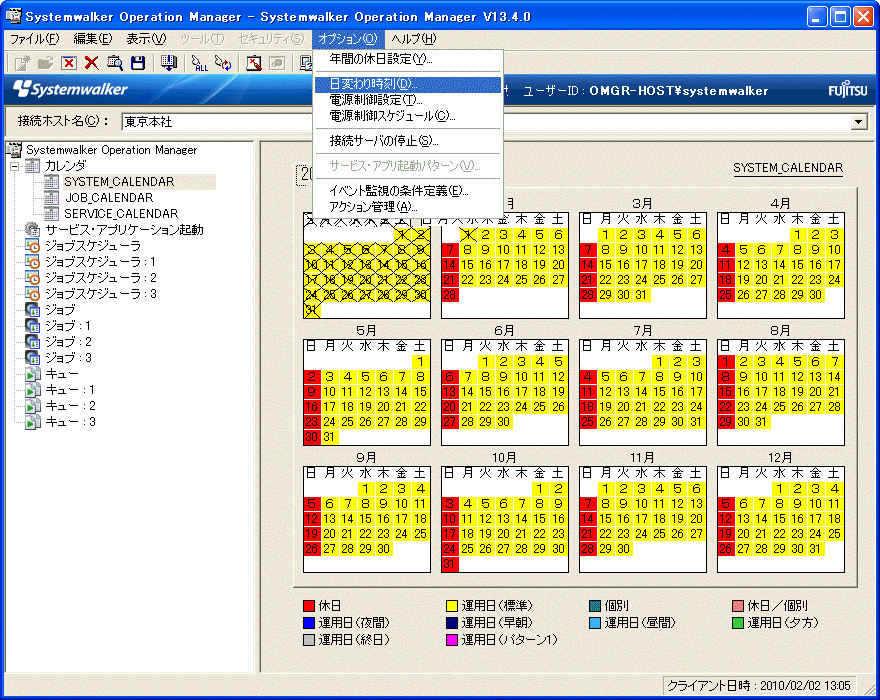Select day 1 in the 8月 calendar
880x700 pixels.
(x=726, y=362)
